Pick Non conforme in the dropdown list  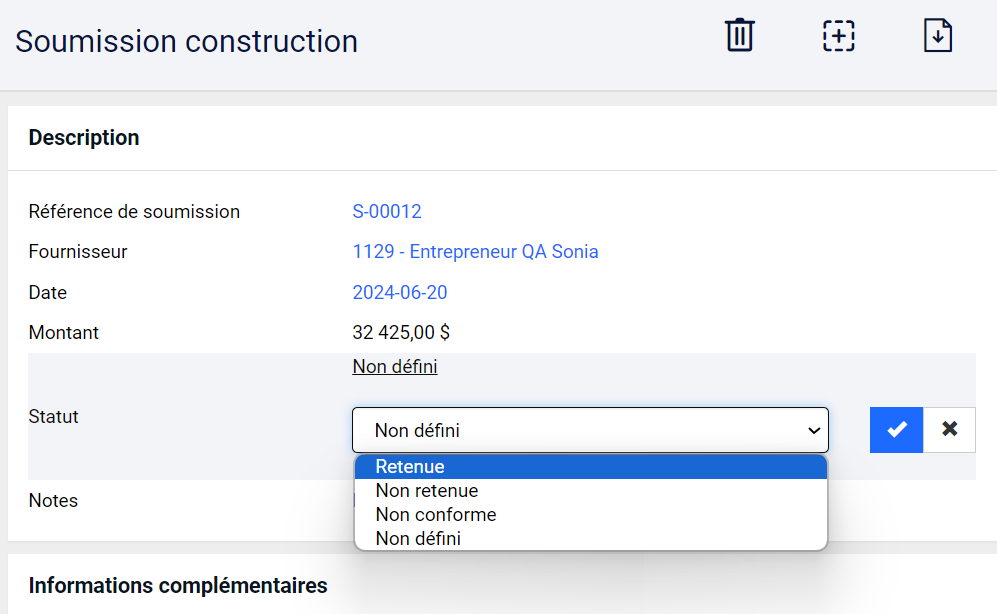[x=591, y=514]
